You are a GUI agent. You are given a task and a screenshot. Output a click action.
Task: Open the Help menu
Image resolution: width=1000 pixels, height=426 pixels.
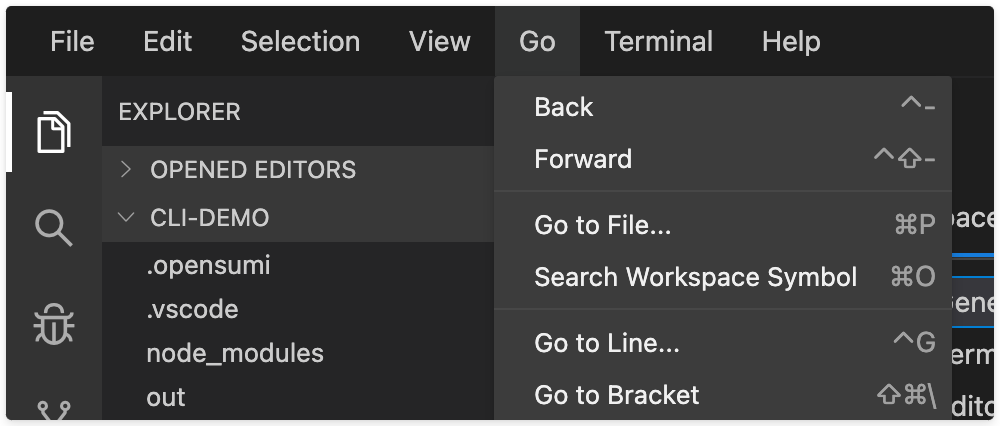click(x=791, y=41)
